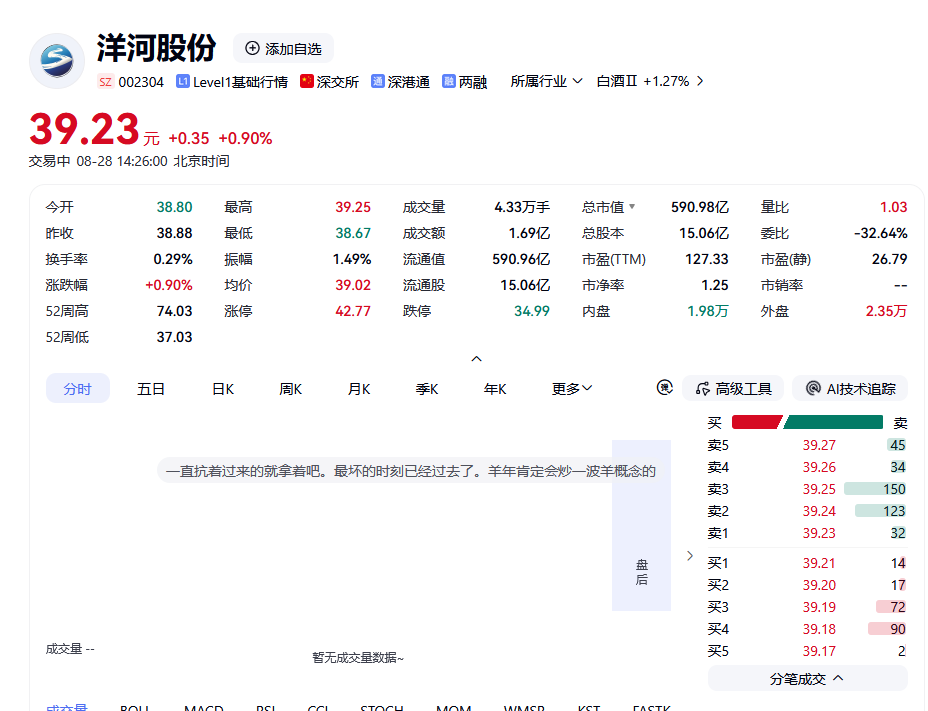Click the 成交量 value 4.33万手
Viewport: 928px width, 711px height.
[522, 207]
